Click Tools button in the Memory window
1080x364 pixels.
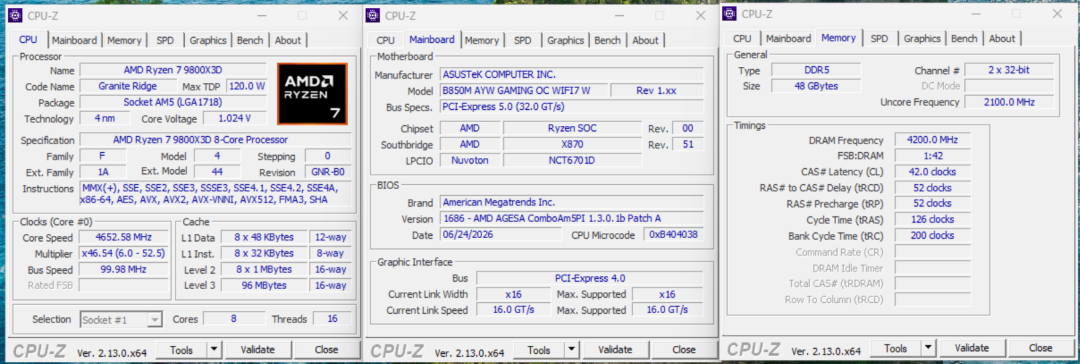tap(896, 347)
